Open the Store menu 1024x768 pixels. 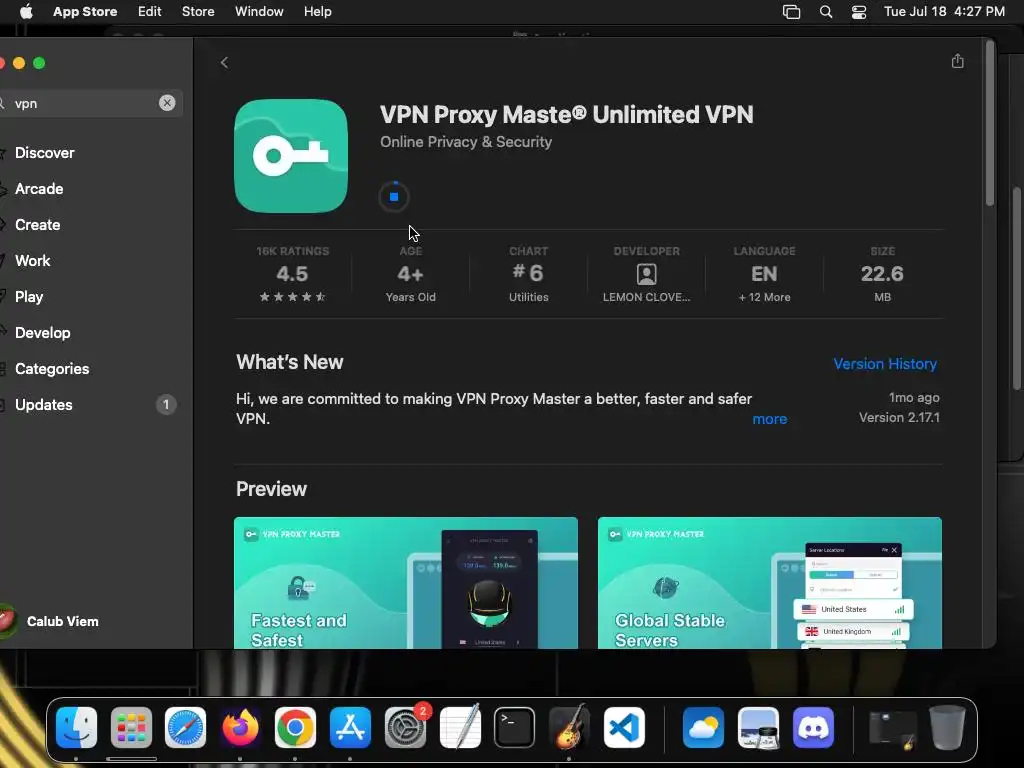[198, 11]
